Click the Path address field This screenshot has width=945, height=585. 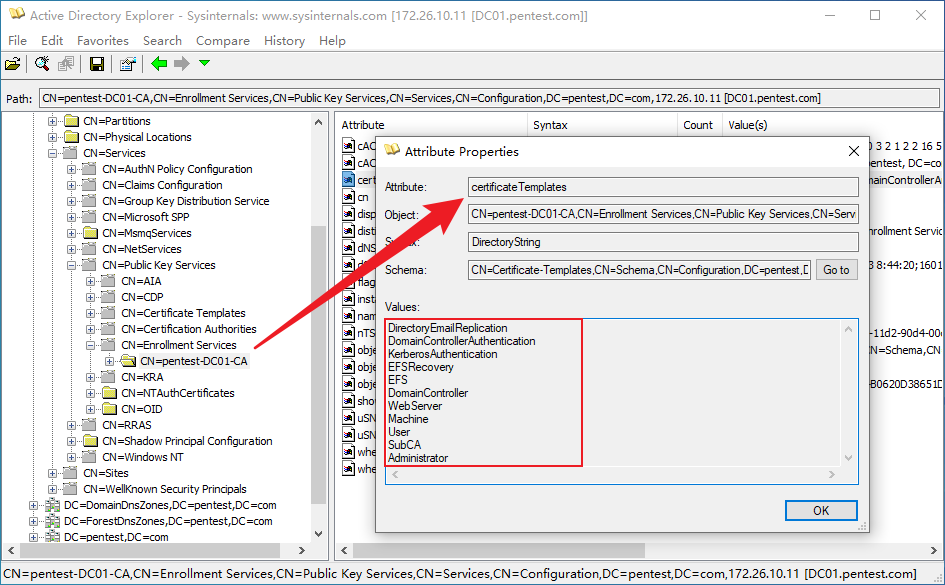tap(489, 98)
